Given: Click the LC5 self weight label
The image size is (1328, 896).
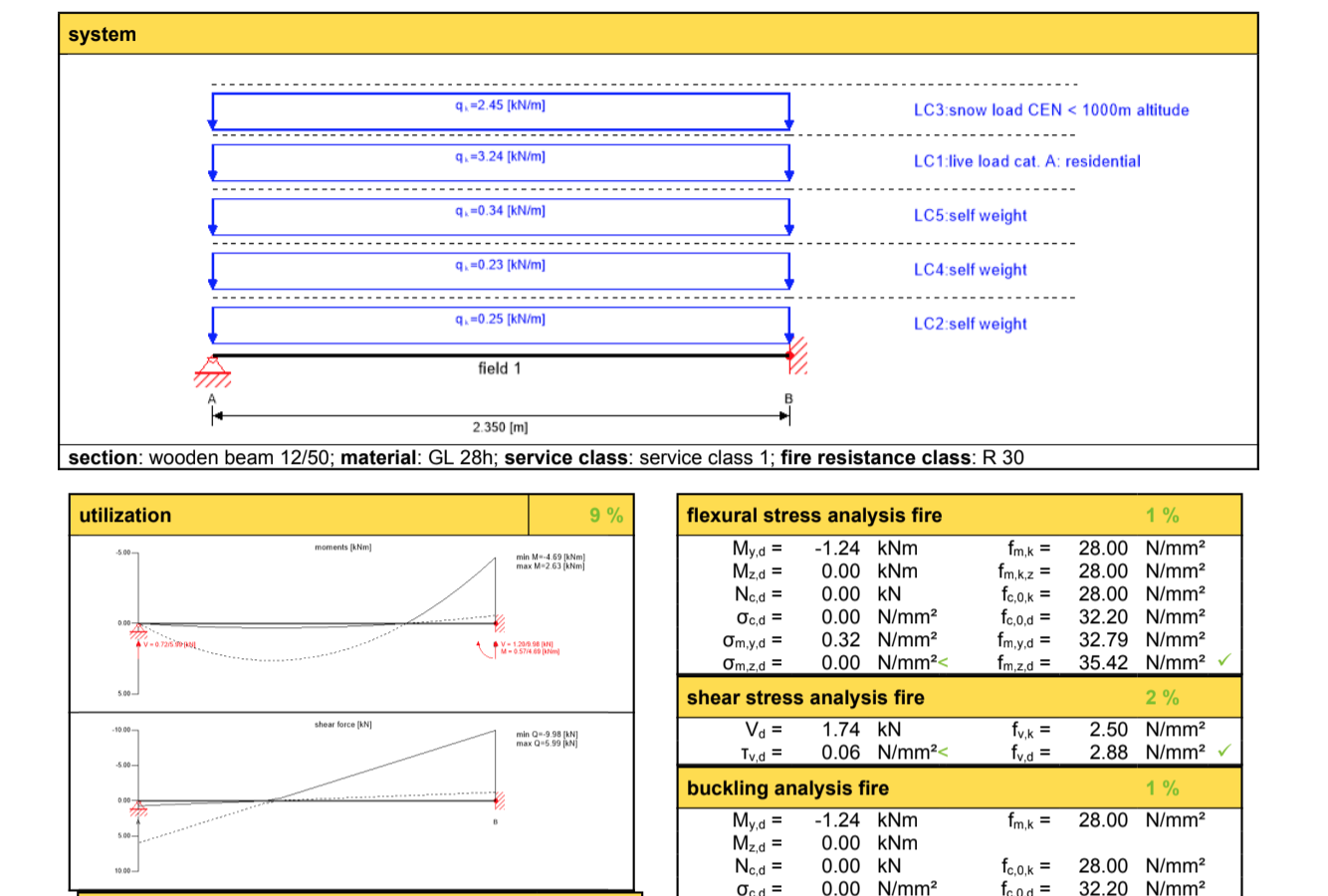Looking at the screenshot, I should [970, 216].
